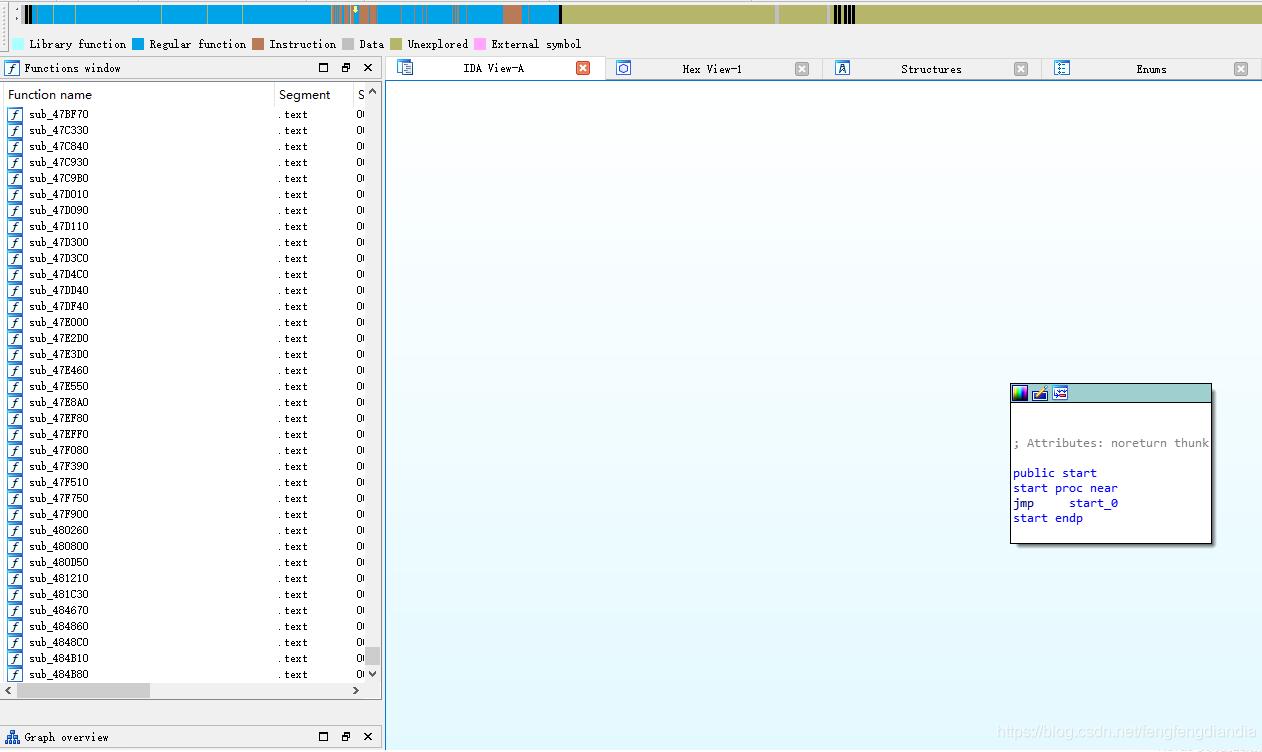The height and width of the screenshot is (752, 1262).
Task: Switch to the Hex View-1 tab
Action: pos(711,69)
